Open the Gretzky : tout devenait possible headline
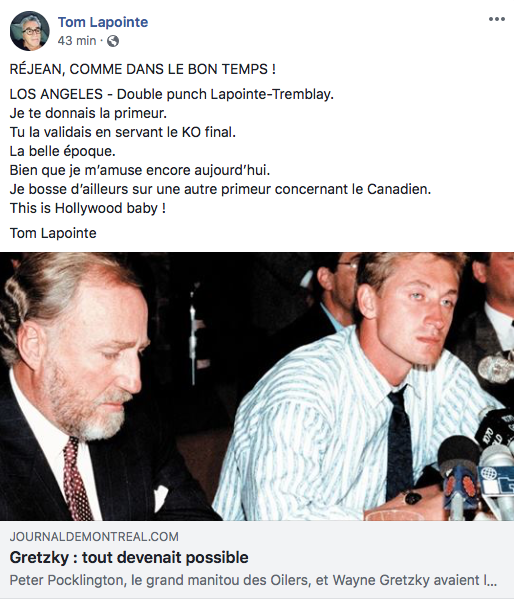This screenshot has height=599, width=514. (129, 557)
